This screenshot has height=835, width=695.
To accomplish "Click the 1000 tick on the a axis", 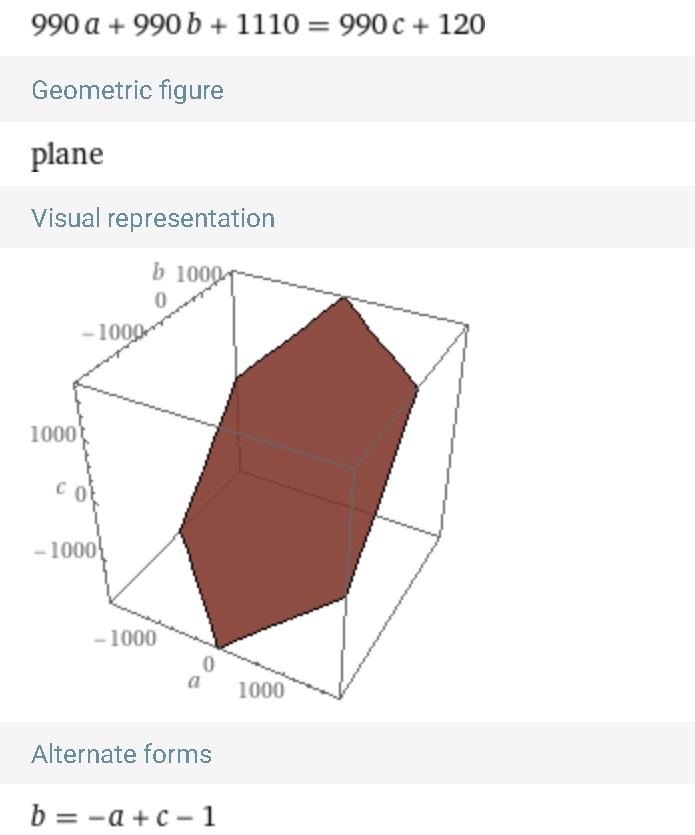I will [x=260, y=690].
